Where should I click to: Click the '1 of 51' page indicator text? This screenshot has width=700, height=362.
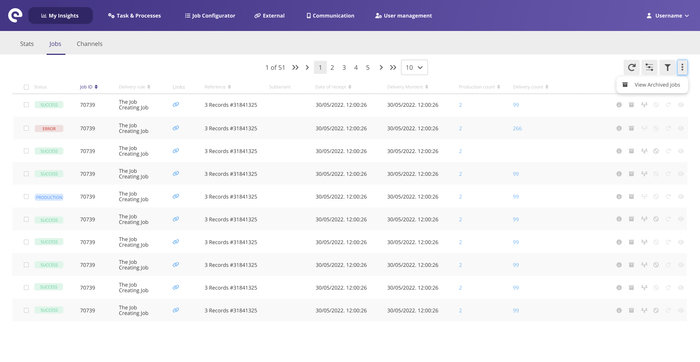275,67
